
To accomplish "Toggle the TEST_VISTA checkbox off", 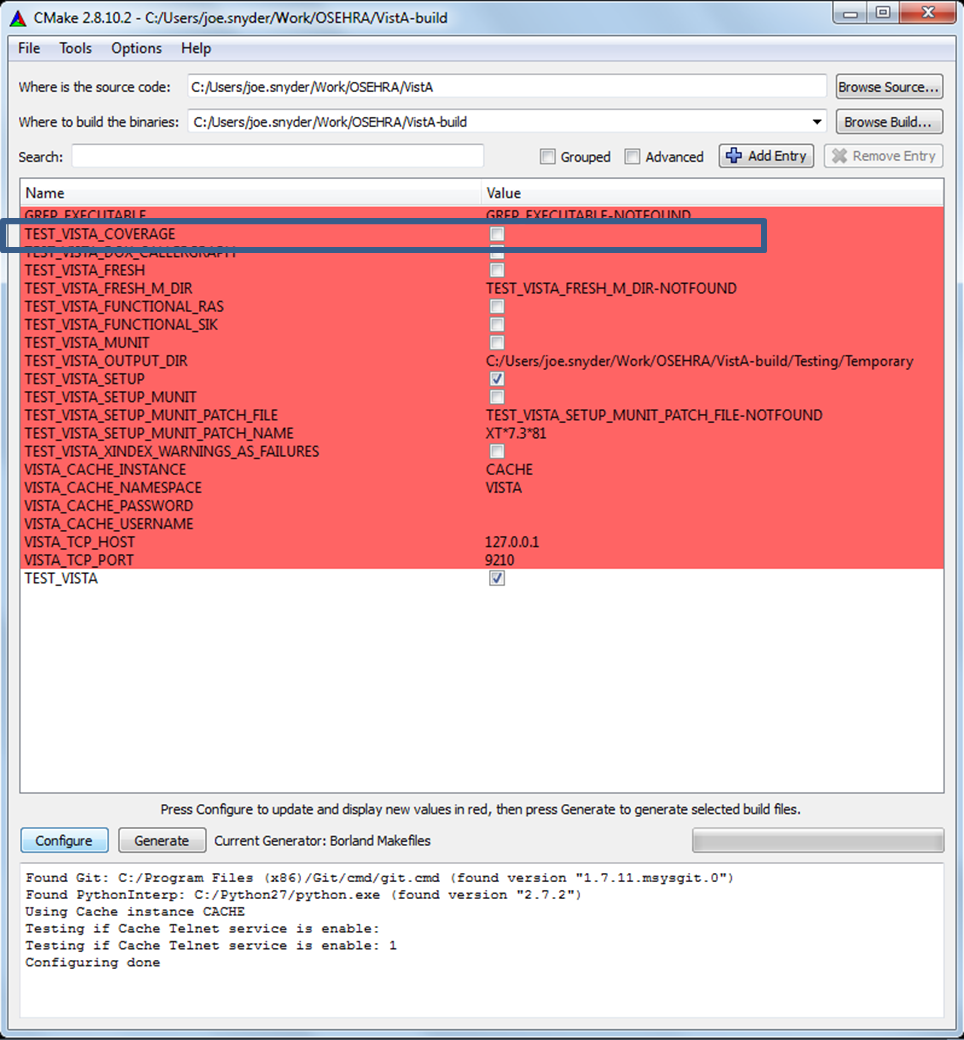I will pos(497,578).
